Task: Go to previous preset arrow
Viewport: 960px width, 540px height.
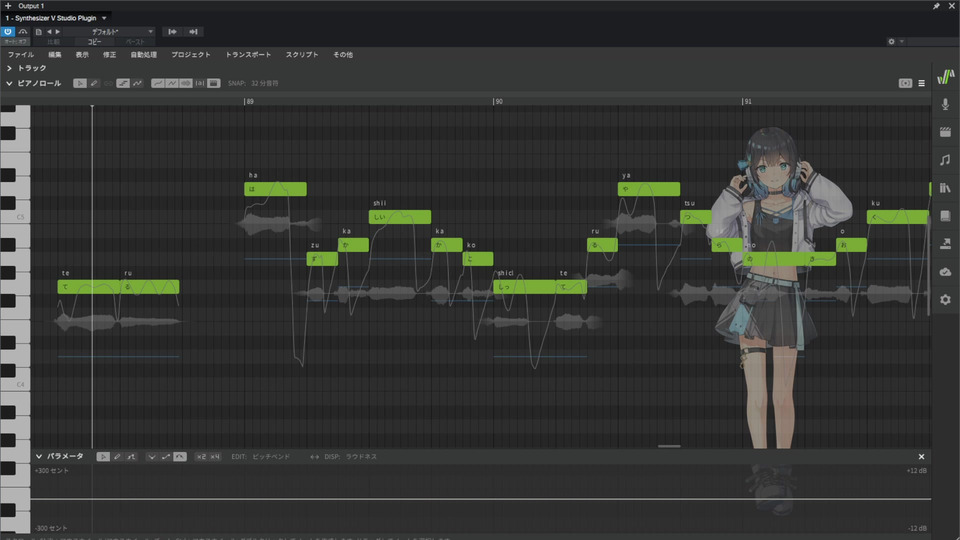Action: 49,31
